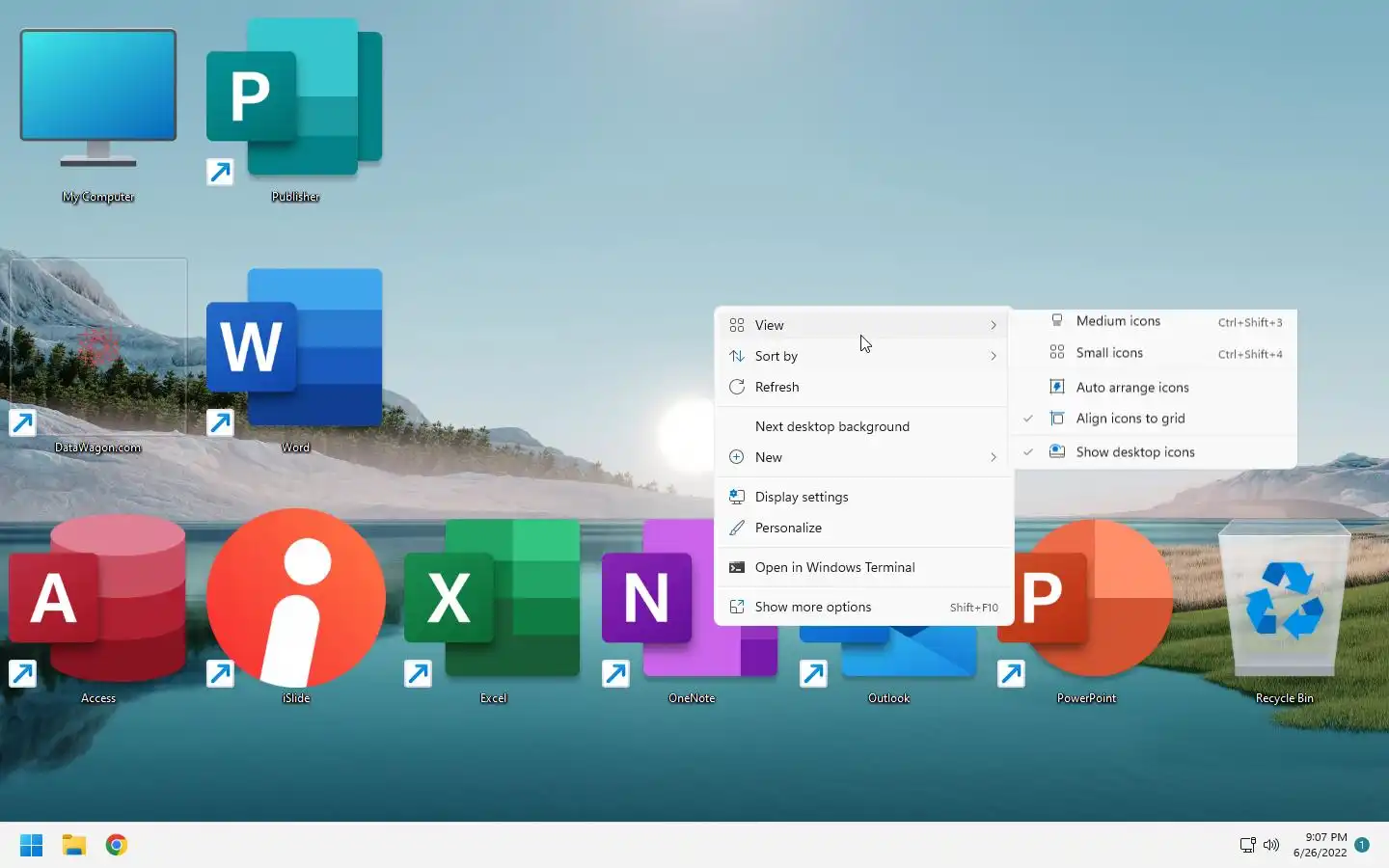The image size is (1389, 868).
Task: Click Refresh in the context menu
Action: coord(864,387)
